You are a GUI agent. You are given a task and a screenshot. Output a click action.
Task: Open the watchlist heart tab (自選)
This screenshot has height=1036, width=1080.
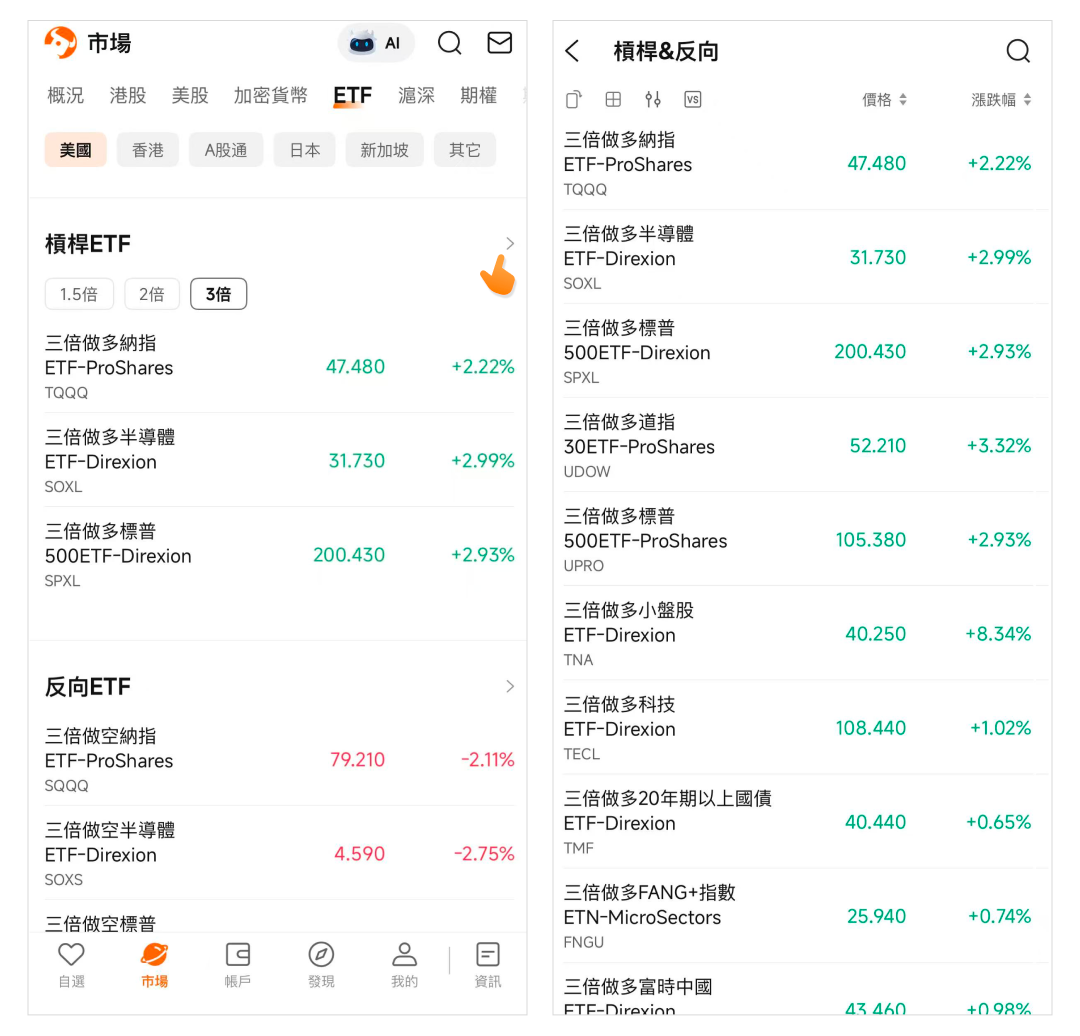[71, 964]
